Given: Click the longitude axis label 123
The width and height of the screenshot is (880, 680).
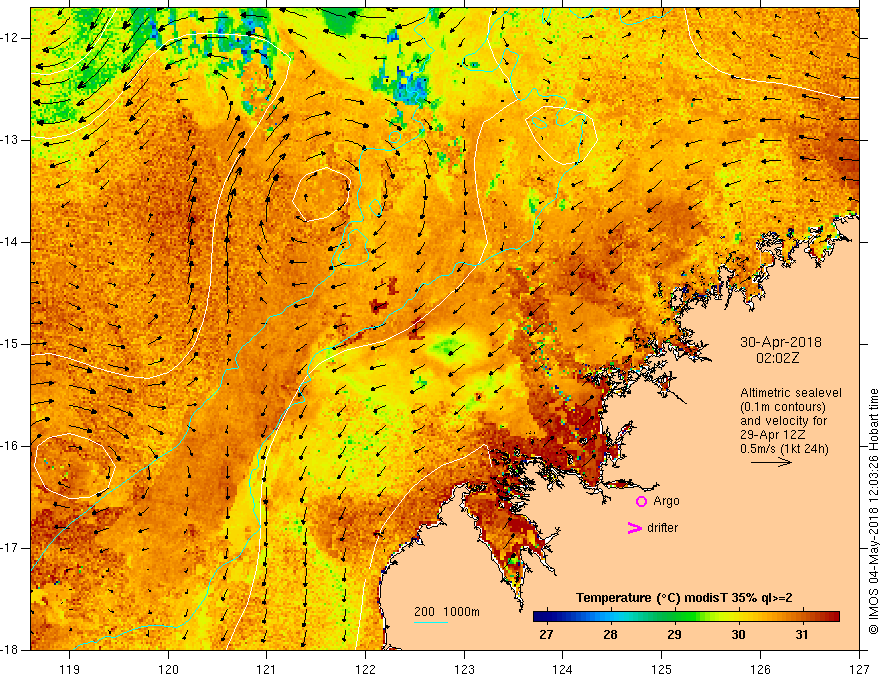Looking at the screenshot, I should tap(464, 669).
